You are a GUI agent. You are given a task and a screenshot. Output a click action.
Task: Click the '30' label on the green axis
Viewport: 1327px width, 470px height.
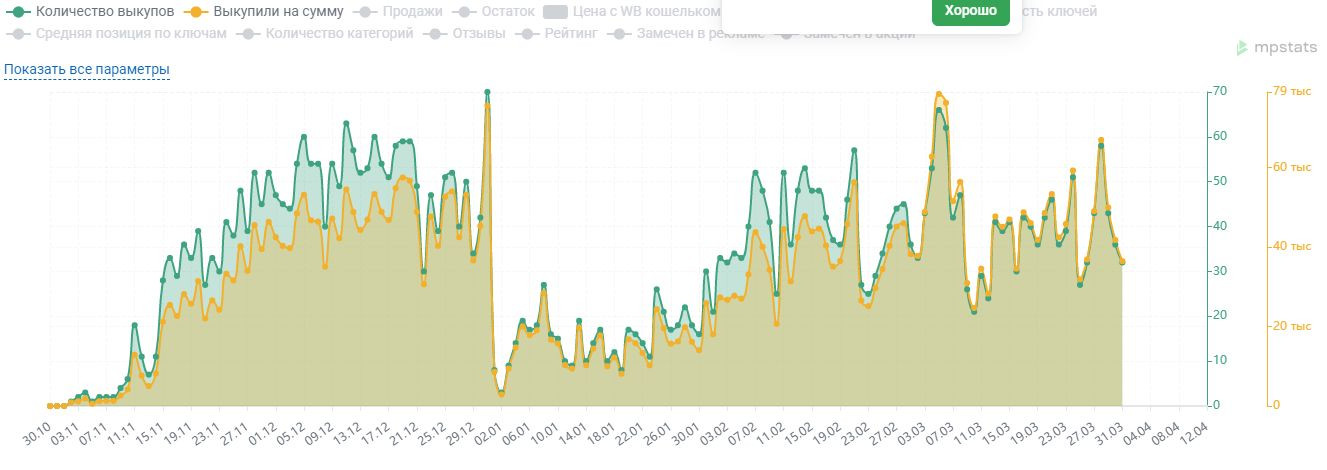(1220, 271)
